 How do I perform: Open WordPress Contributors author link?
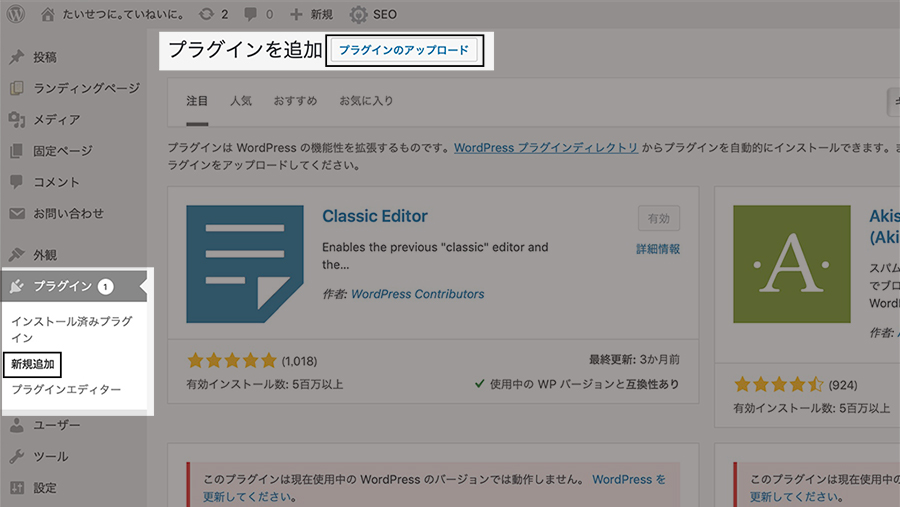click(417, 294)
